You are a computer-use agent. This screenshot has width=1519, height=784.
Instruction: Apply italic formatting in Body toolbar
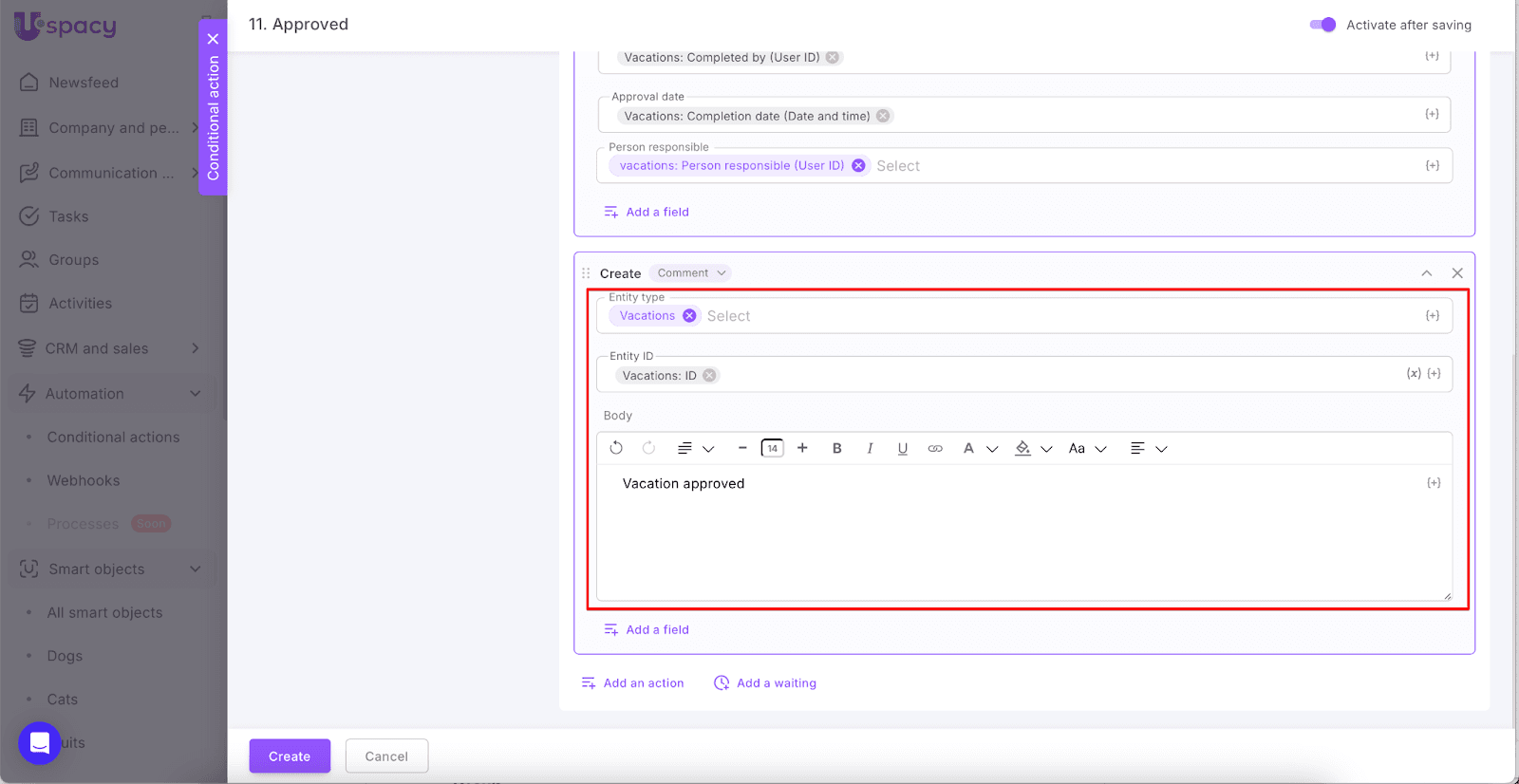870,448
